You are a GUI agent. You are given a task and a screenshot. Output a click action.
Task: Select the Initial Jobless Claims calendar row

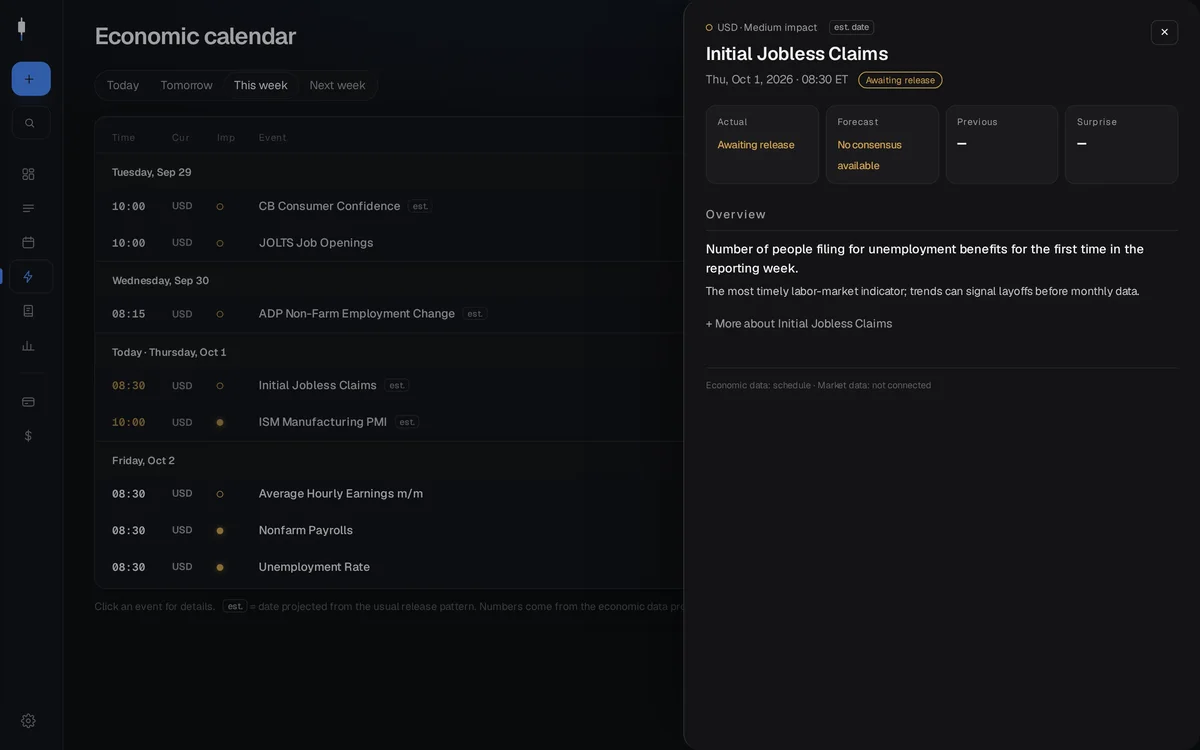(389, 386)
